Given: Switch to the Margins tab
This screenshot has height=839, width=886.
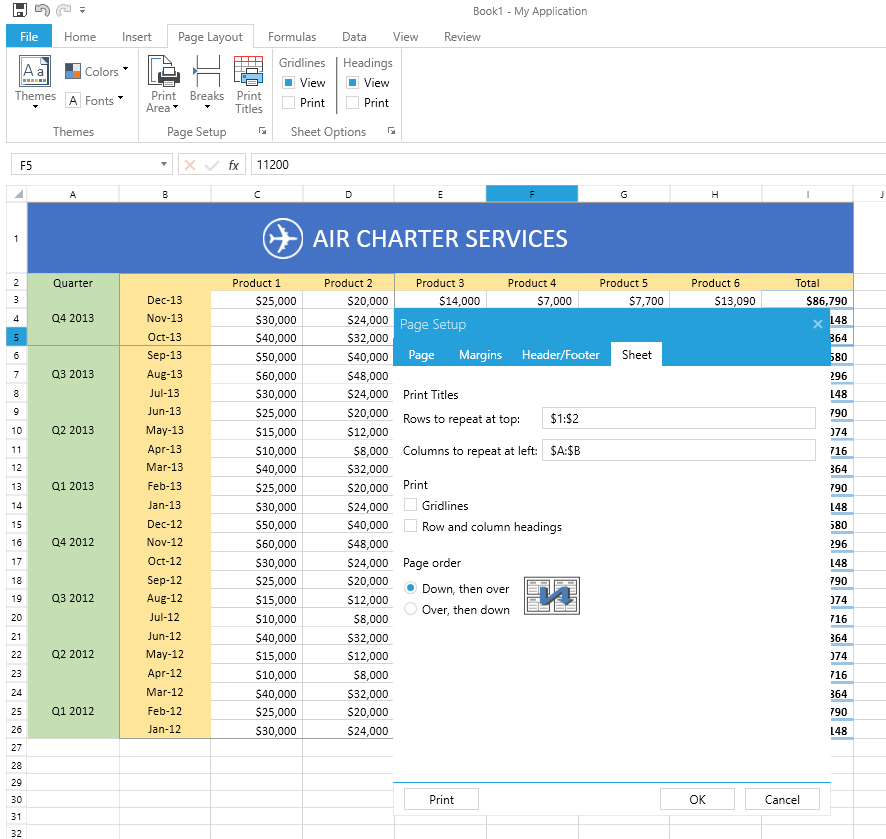Looking at the screenshot, I should pyautogui.click(x=481, y=354).
